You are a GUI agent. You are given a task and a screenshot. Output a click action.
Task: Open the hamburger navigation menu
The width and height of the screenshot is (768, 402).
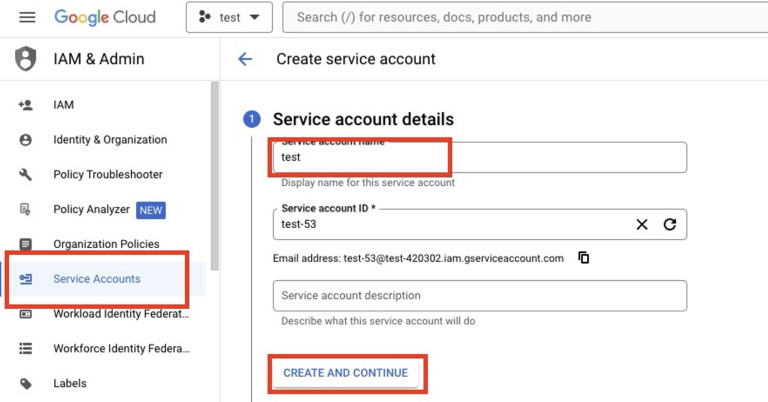click(x=27, y=17)
